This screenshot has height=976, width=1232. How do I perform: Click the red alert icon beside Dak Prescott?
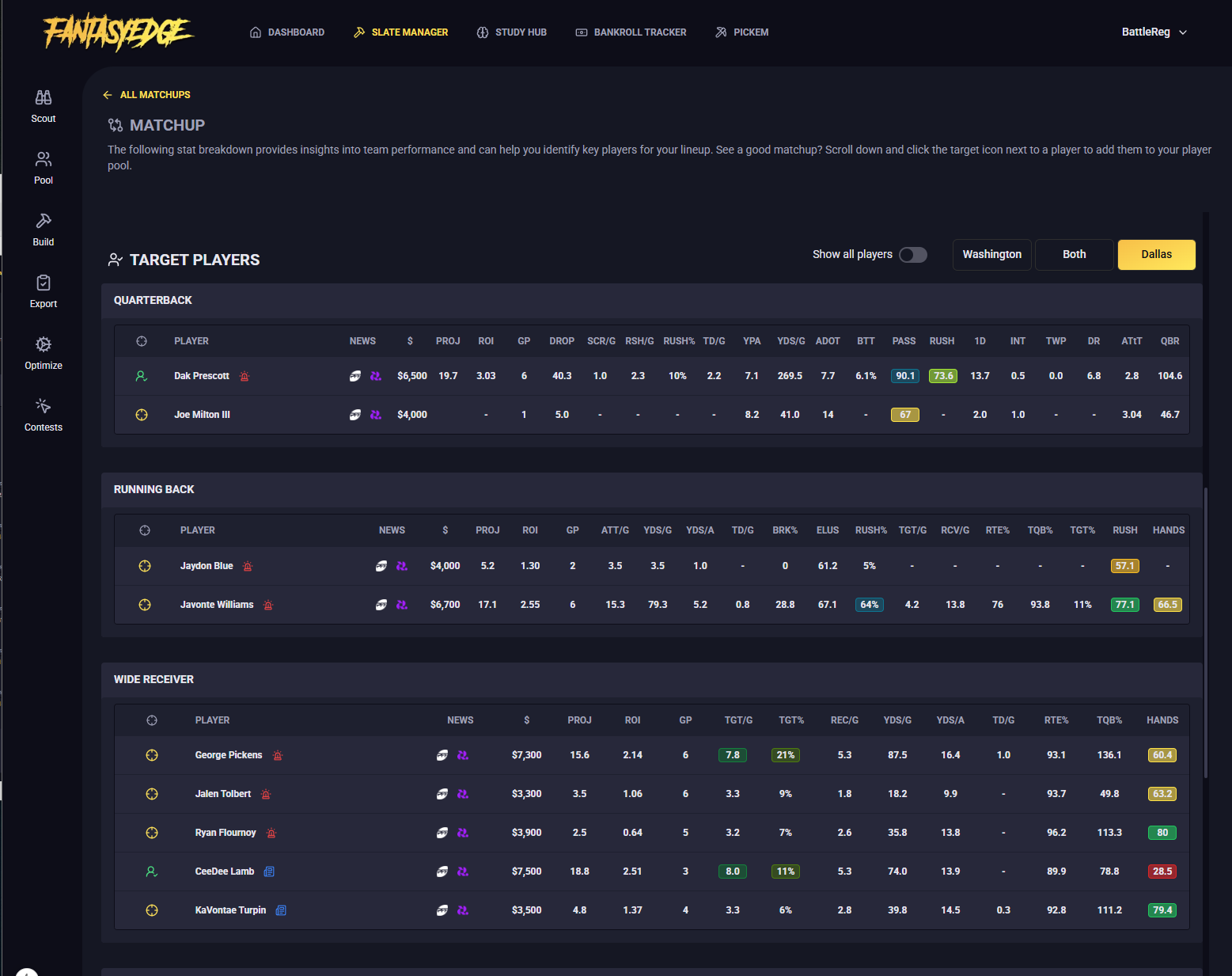pos(245,376)
